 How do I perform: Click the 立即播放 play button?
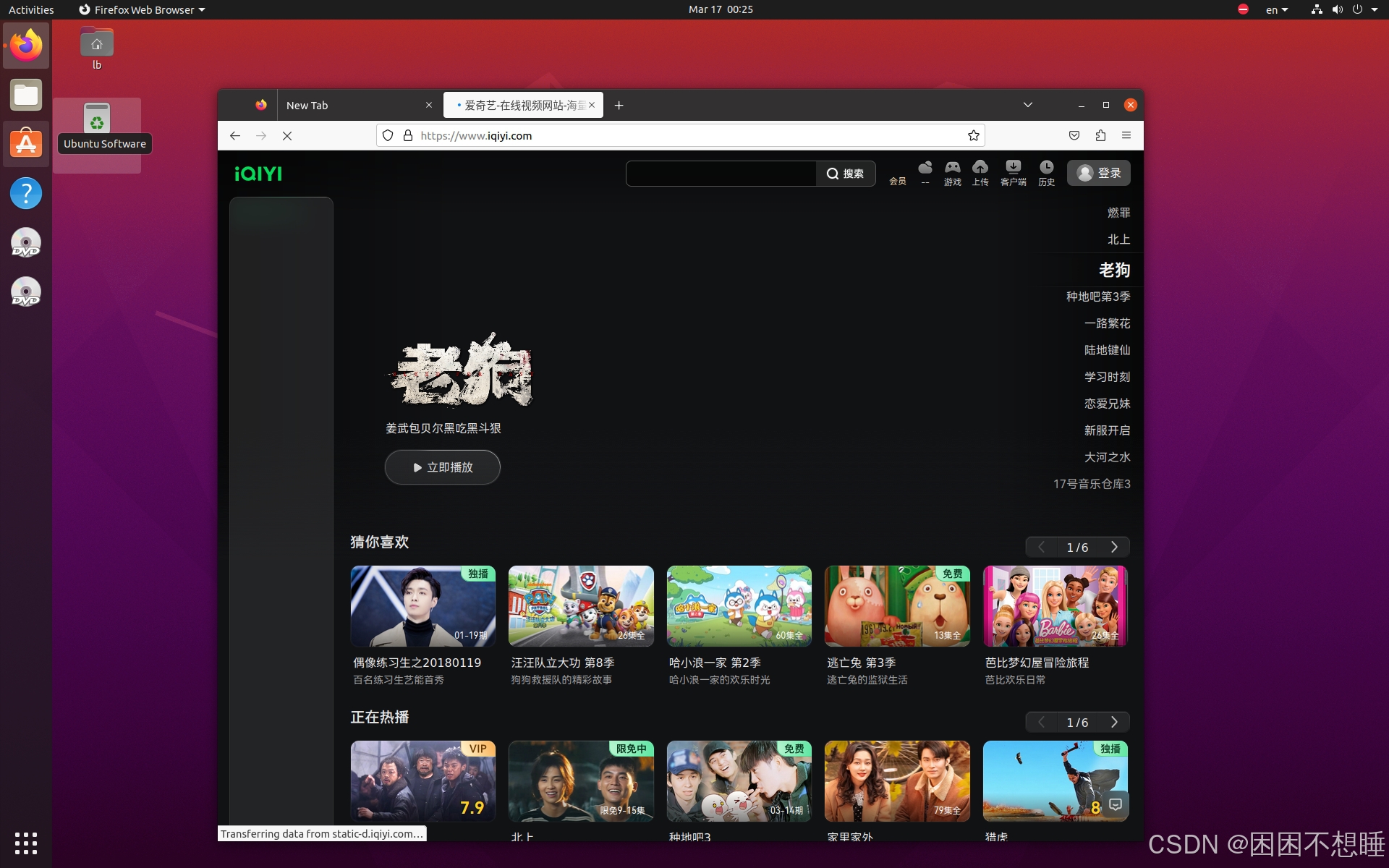point(442,467)
